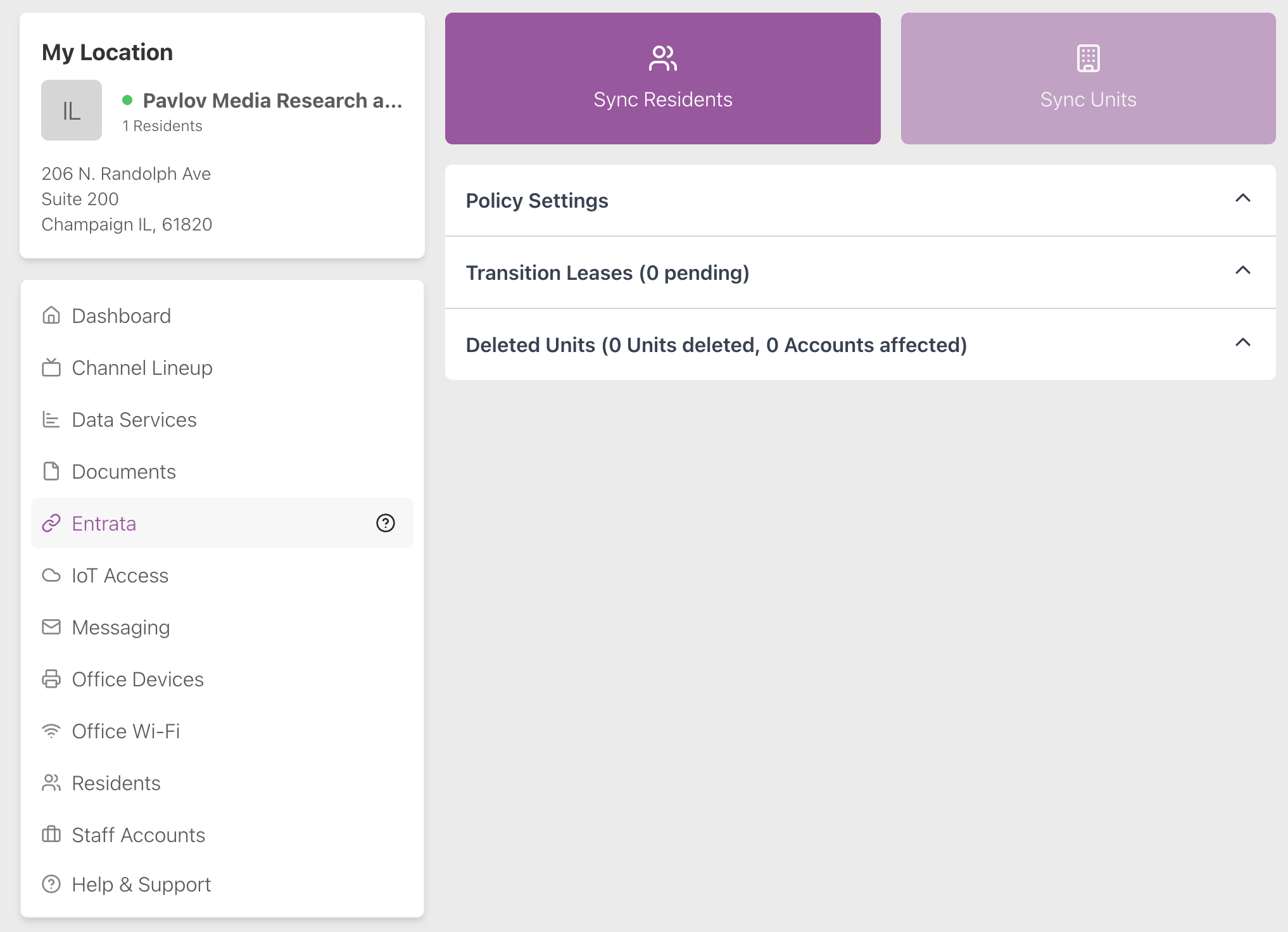This screenshot has width=1288, height=932.
Task: Open the Documents page
Action: [222, 471]
